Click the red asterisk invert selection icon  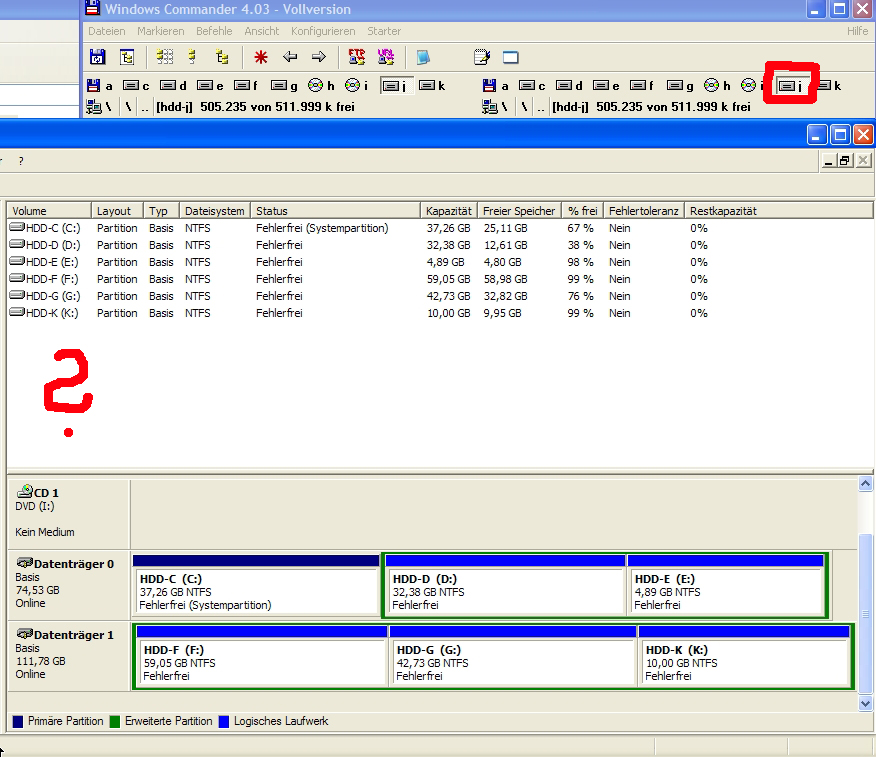261,57
